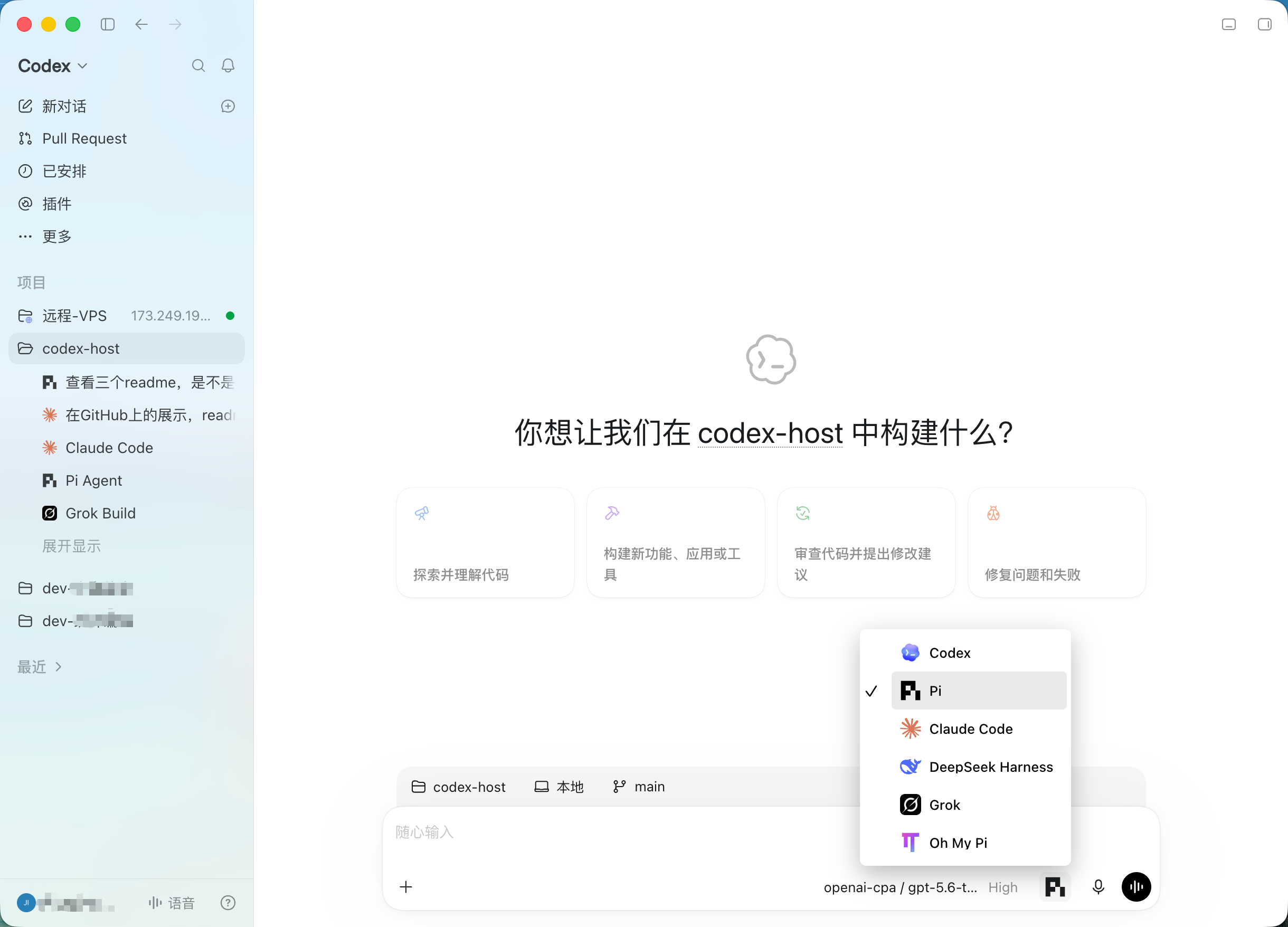This screenshot has height=927, width=1288.
Task: Open the openai-cpa / gpt-5.6 model selector
Action: [x=900, y=887]
